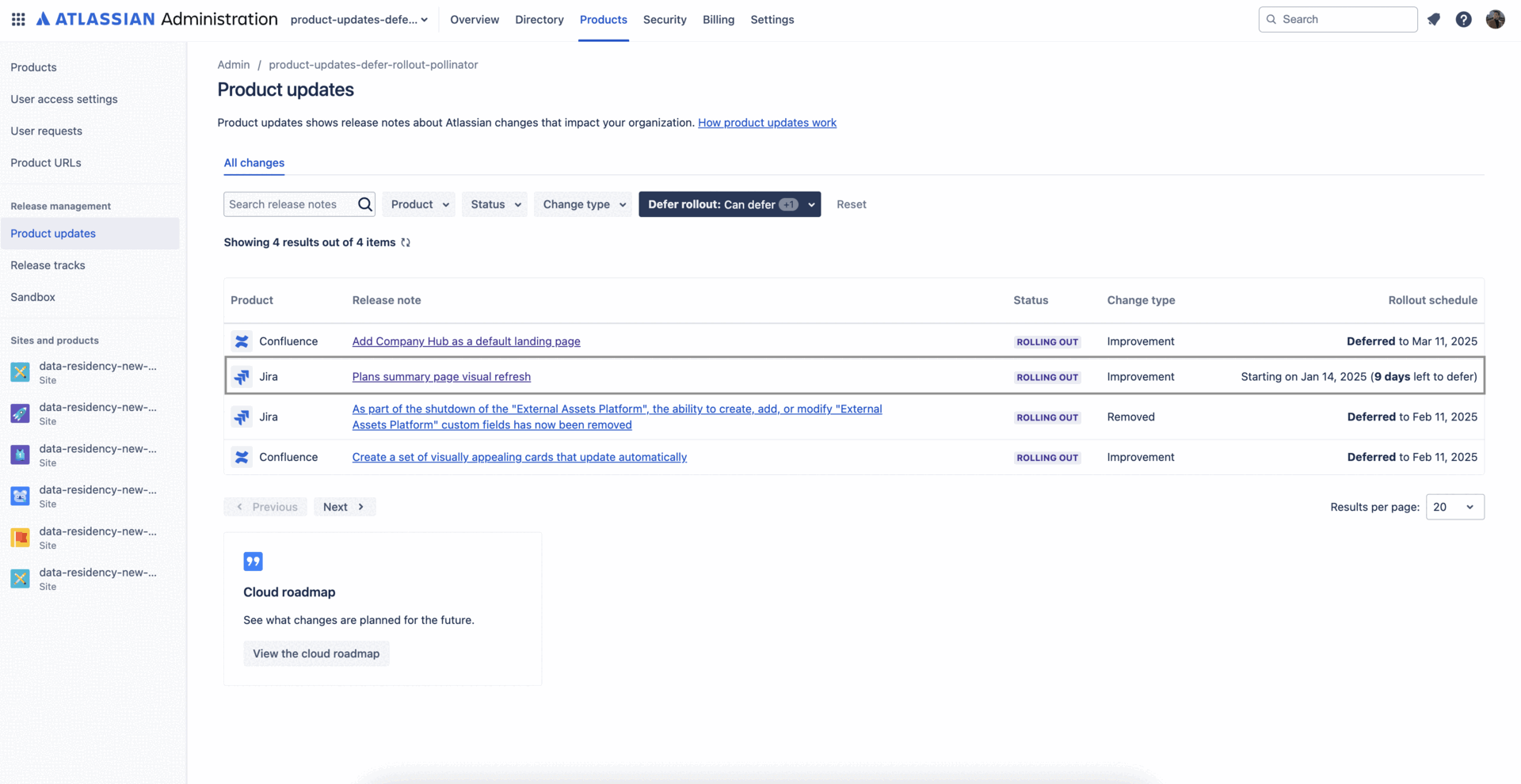Select the first data-residency site icon

click(21, 372)
